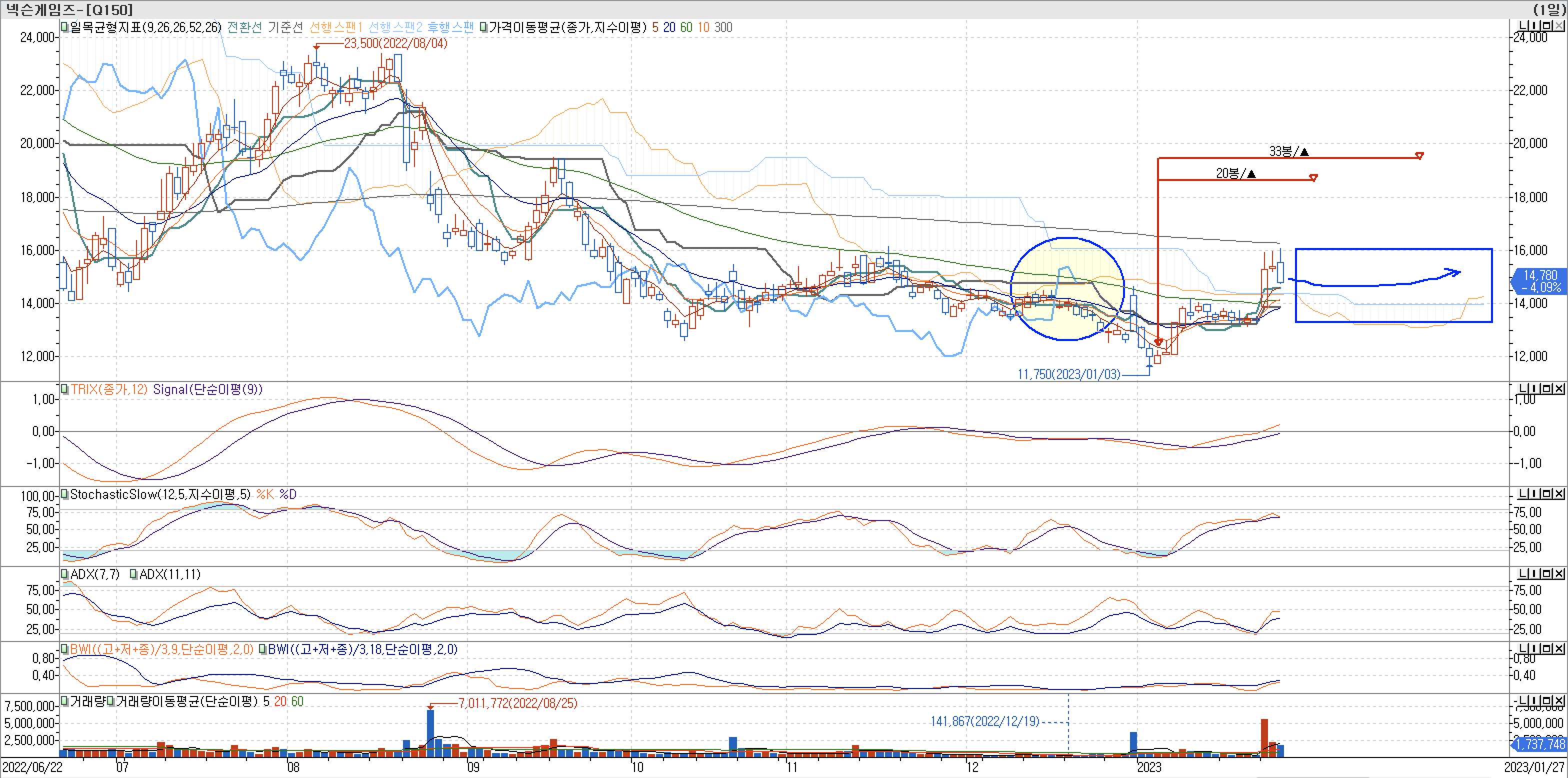
Task: Click the vertical bar icon in ADX panel
Action: coord(1534,573)
